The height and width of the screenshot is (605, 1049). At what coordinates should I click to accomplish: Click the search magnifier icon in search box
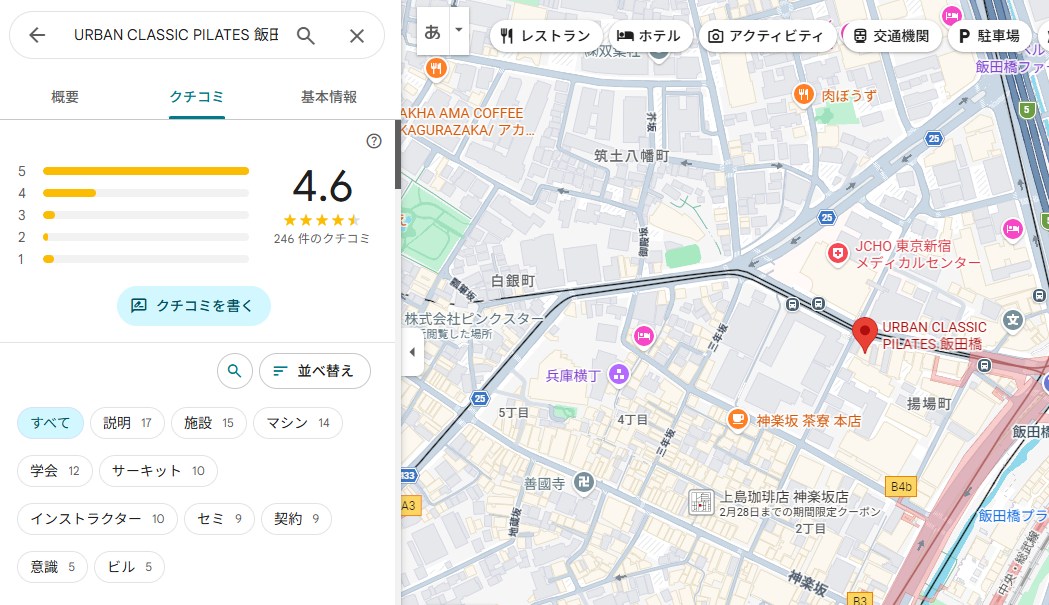[x=306, y=36]
